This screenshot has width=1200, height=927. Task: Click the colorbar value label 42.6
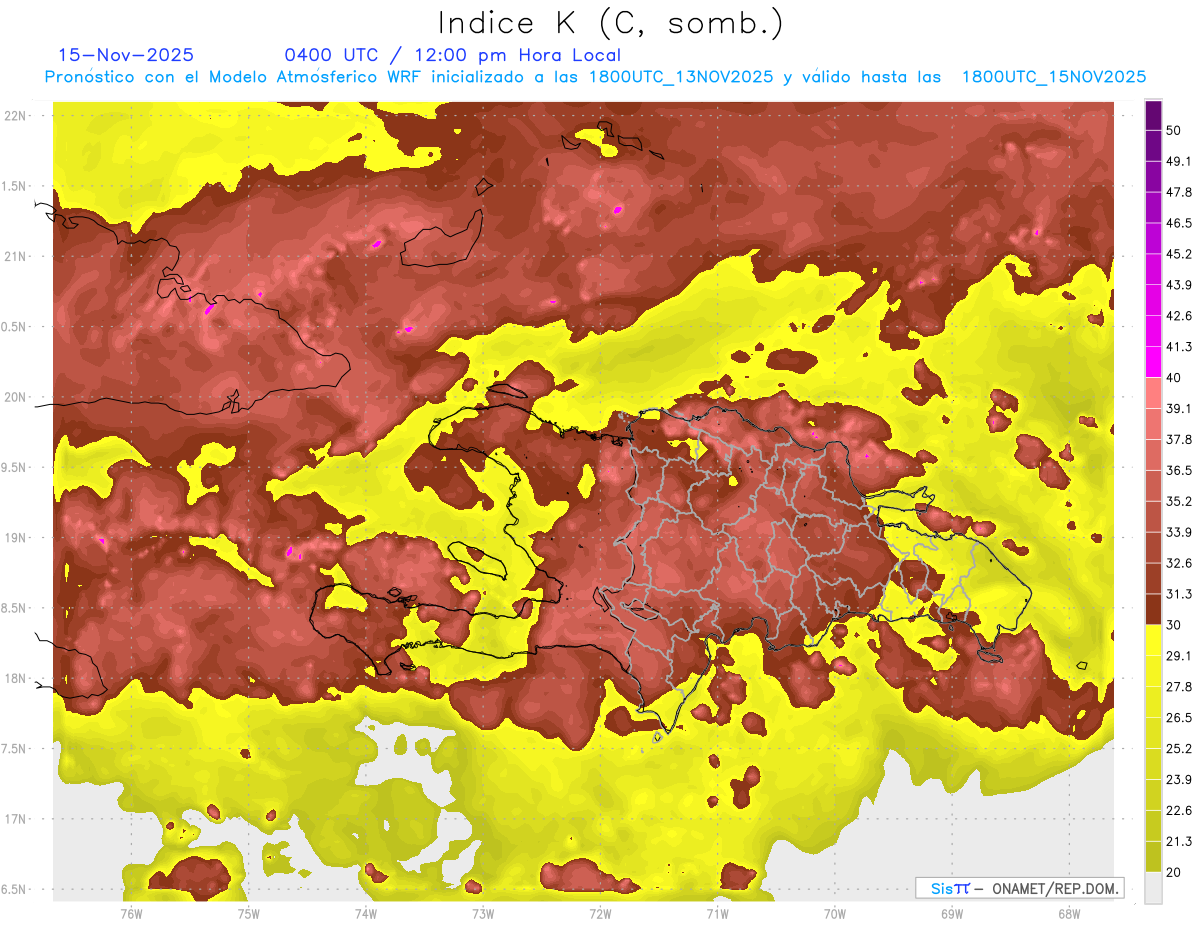click(1178, 316)
